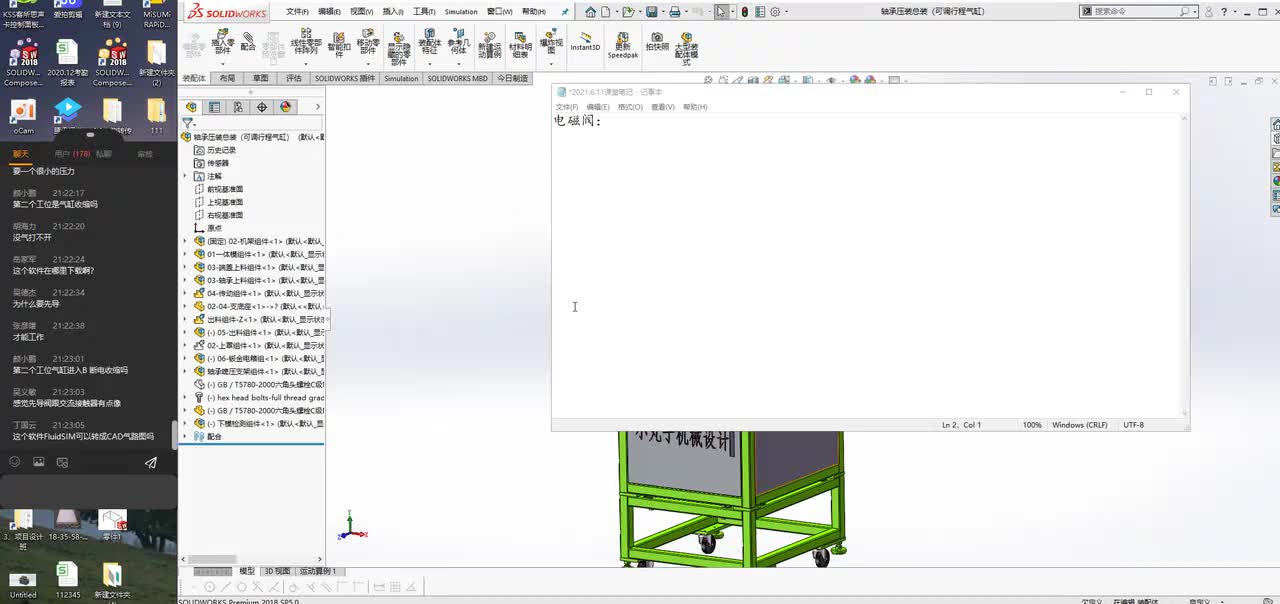Expand the 配合 mates folder at tree bottom
The width and height of the screenshot is (1280, 604).
(185, 436)
